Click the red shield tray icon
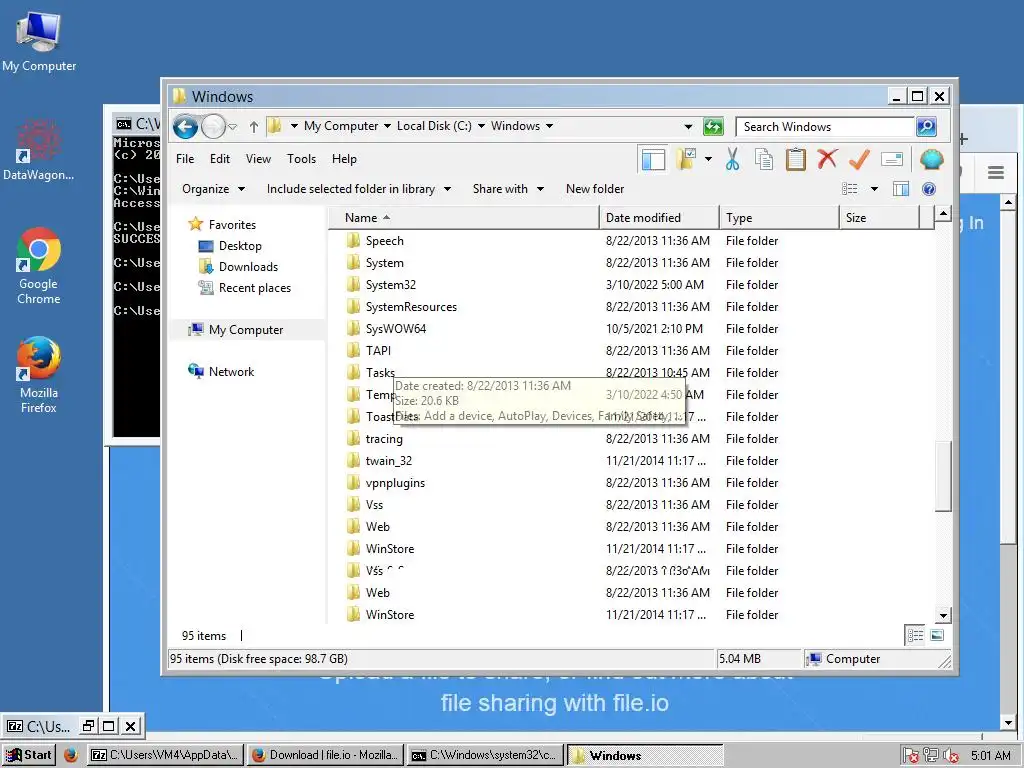Image resolution: width=1024 pixels, height=768 pixels. [911, 756]
